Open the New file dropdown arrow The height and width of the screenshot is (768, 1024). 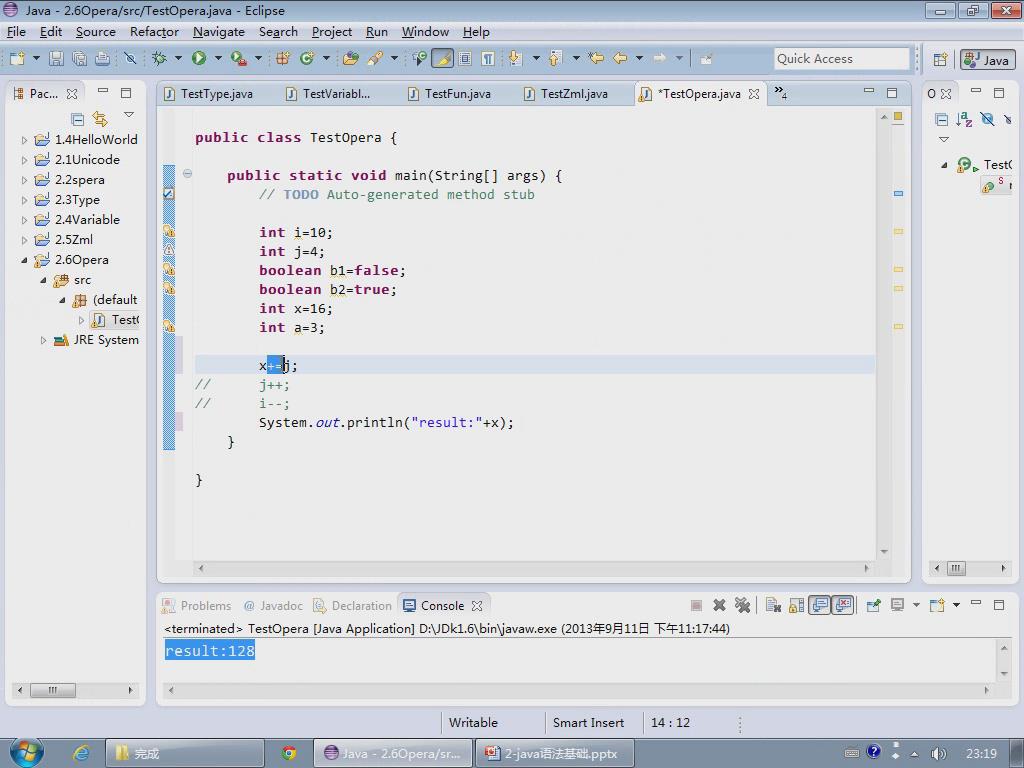[36, 59]
